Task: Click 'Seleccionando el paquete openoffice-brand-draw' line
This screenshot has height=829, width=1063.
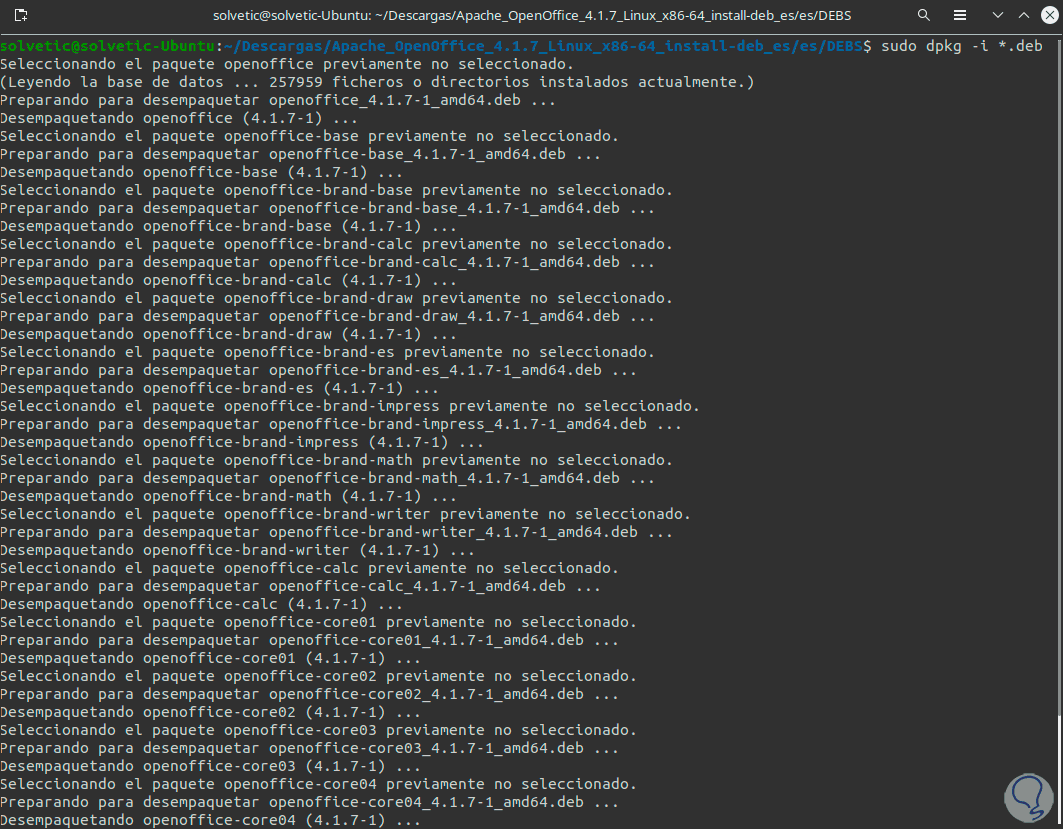Action: (x=336, y=298)
